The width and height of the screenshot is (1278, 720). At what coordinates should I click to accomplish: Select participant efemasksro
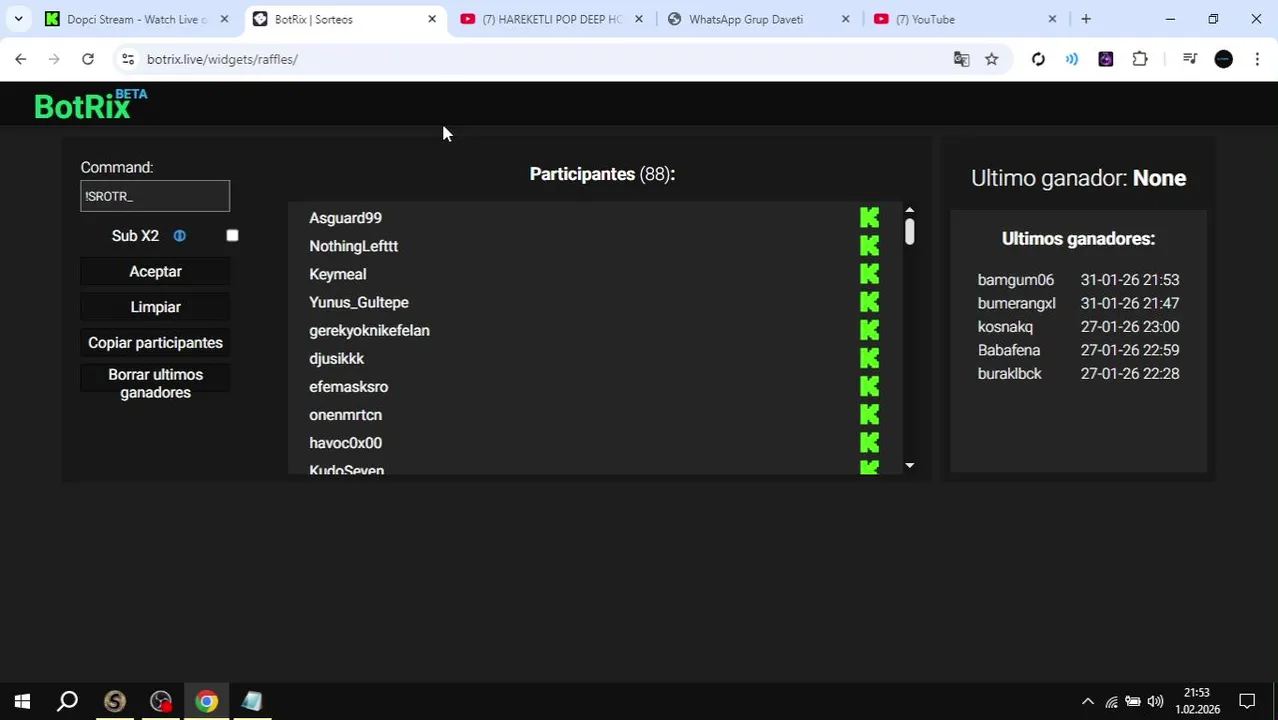coord(348,386)
